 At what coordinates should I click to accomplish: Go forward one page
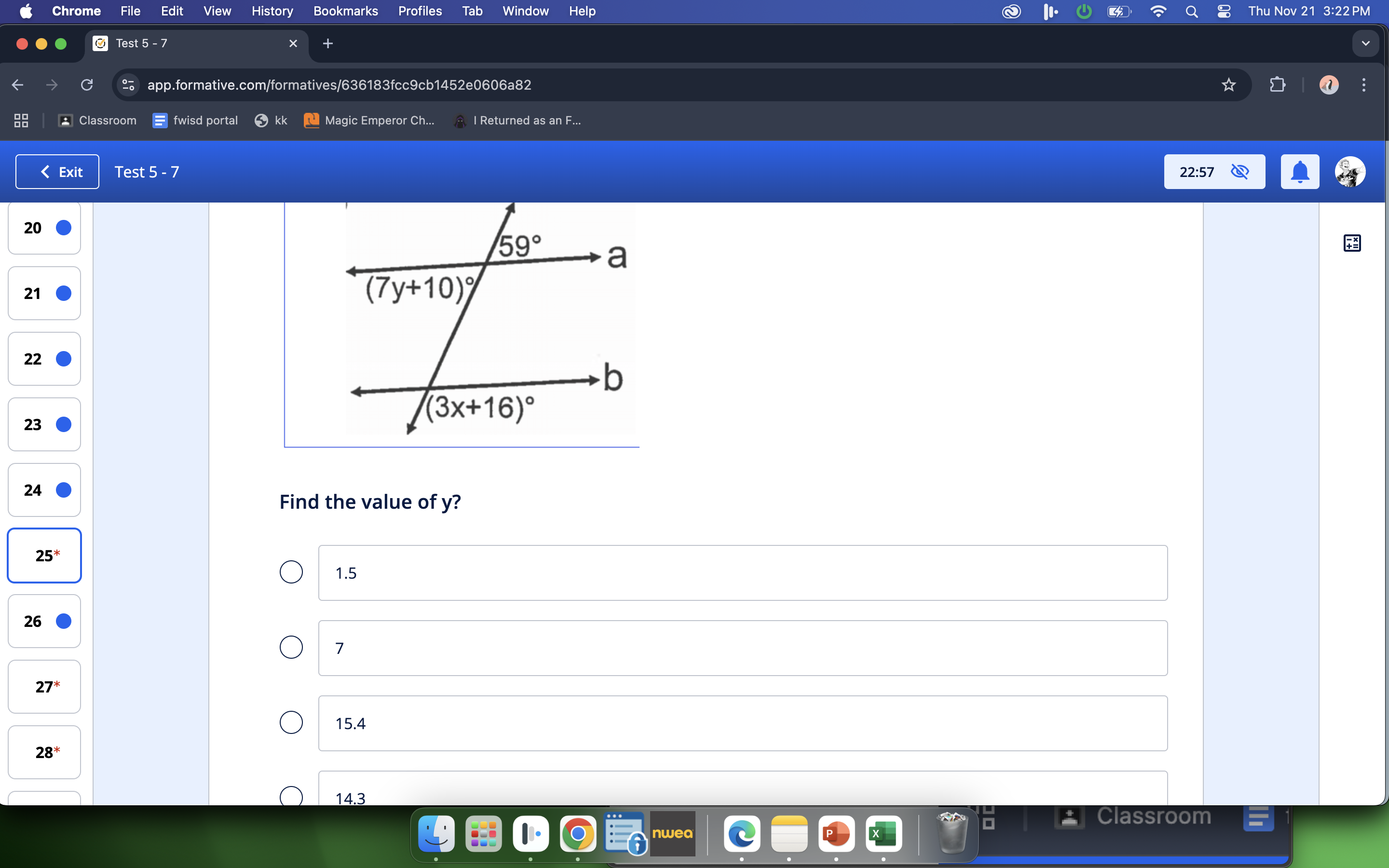(x=52, y=85)
